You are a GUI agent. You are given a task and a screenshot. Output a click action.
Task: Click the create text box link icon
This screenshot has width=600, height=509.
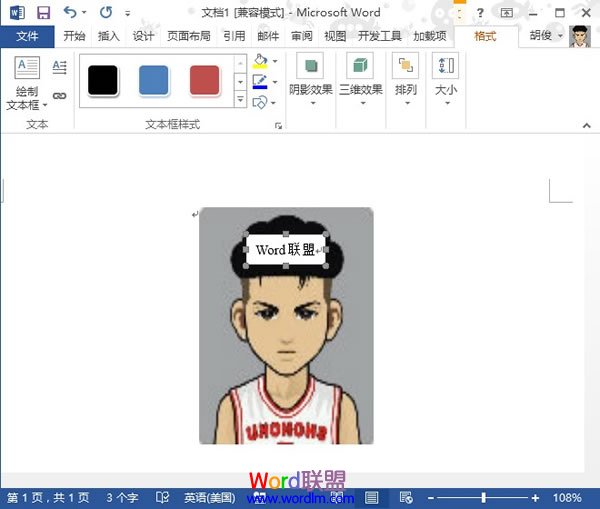(59, 96)
